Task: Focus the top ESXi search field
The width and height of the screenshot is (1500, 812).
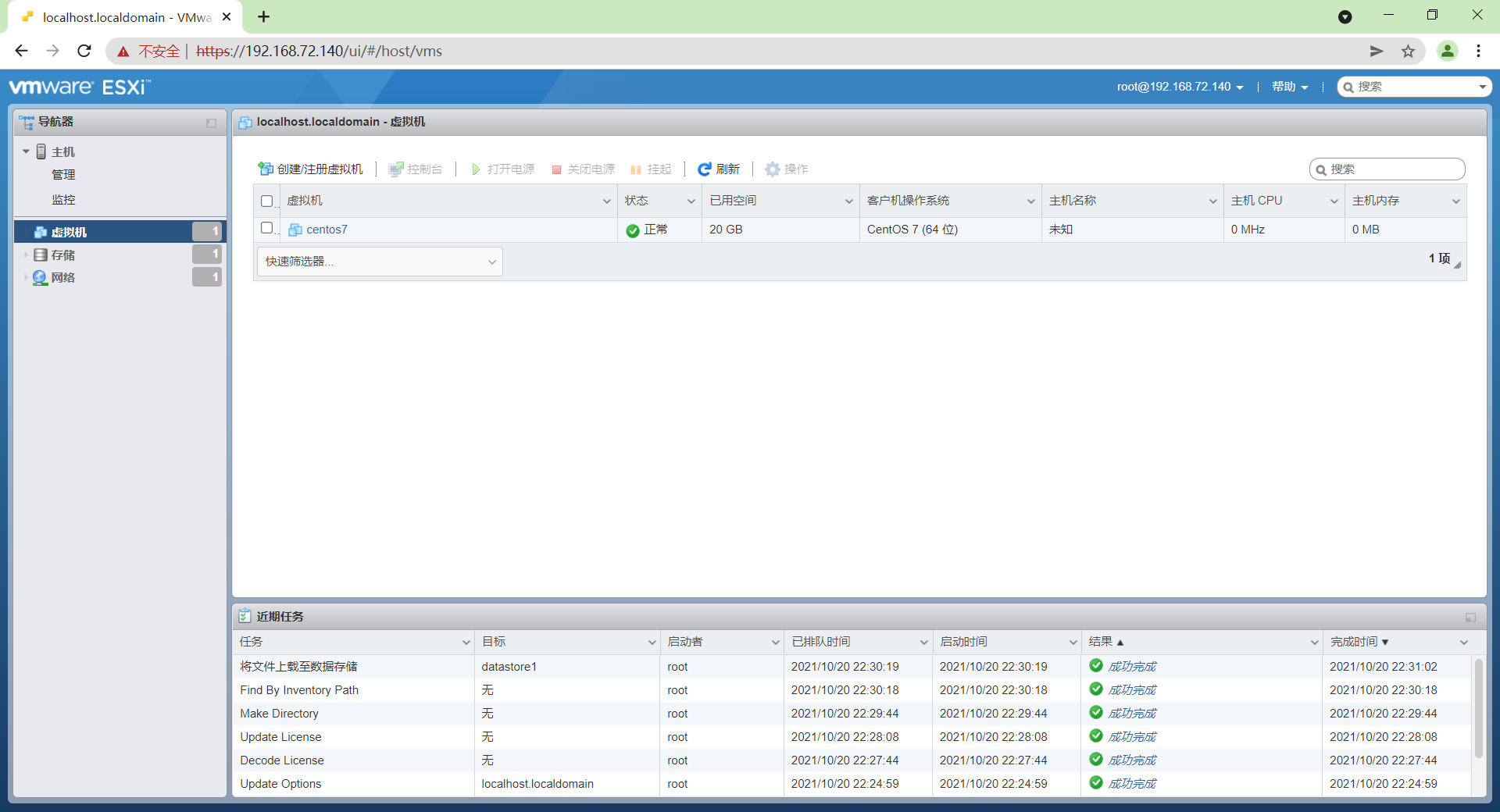Action: pyautogui.click(x=1414, y=87)
